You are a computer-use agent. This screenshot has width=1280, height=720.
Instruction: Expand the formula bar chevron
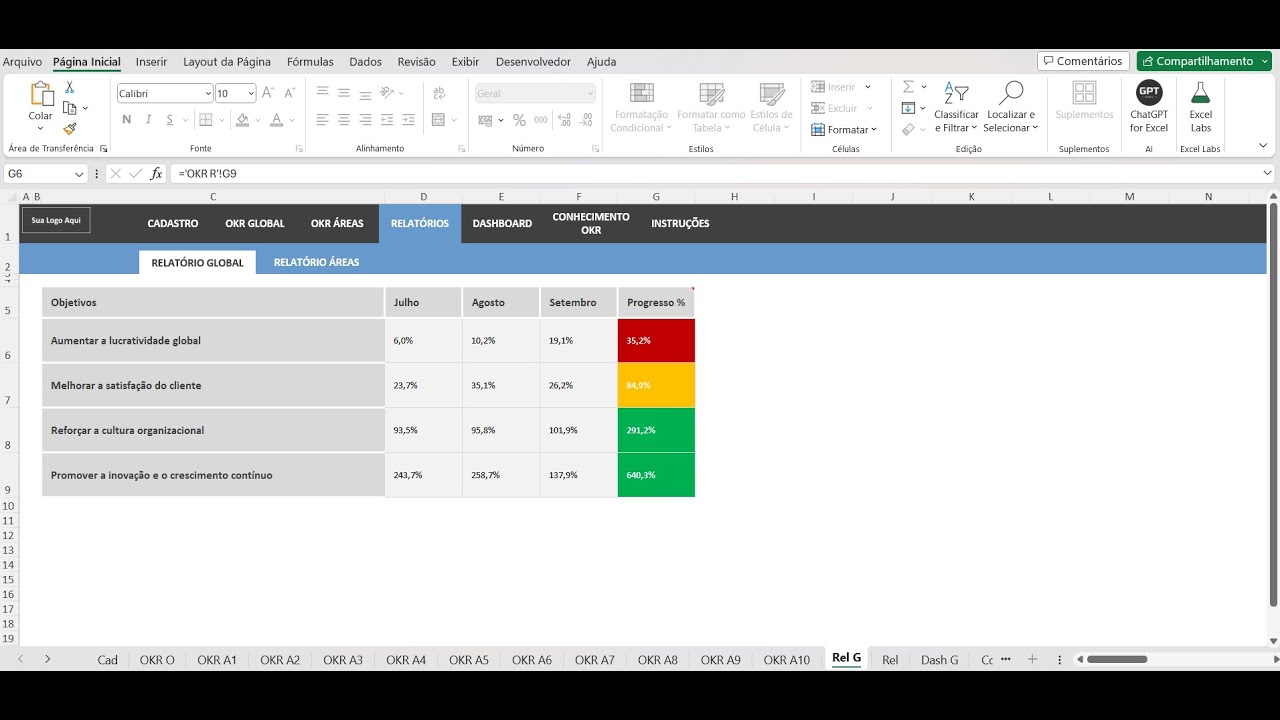pos(1267,173)
